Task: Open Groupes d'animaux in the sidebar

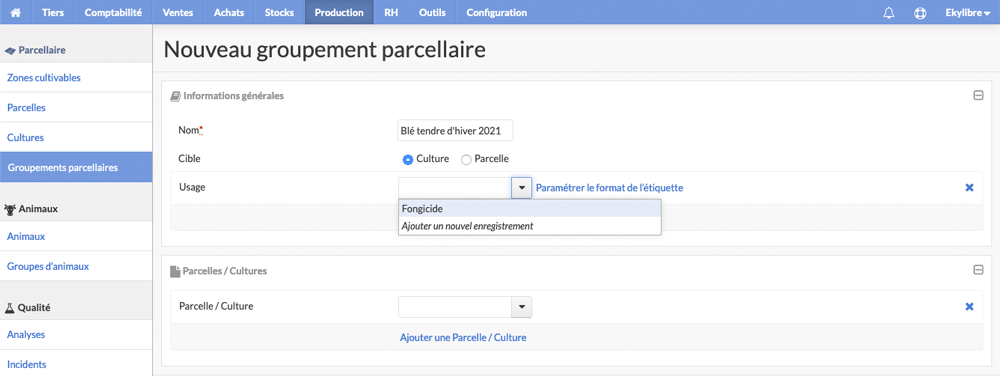Action: click(76, 266)
